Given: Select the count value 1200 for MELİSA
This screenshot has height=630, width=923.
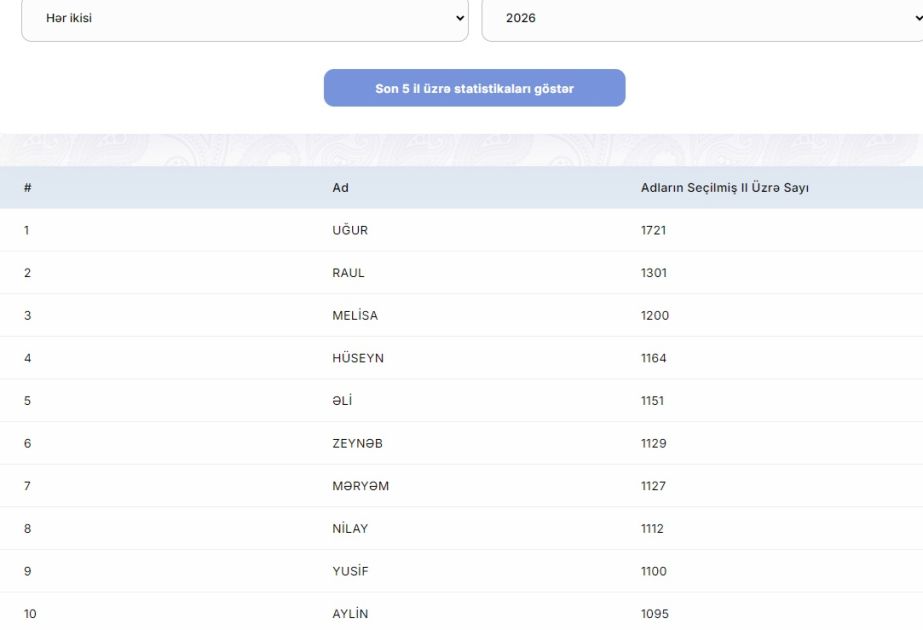Looking at the screenshot, I should (655, 316).
